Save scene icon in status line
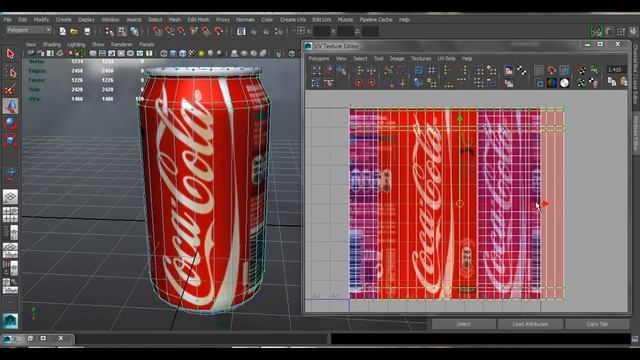 87,31
